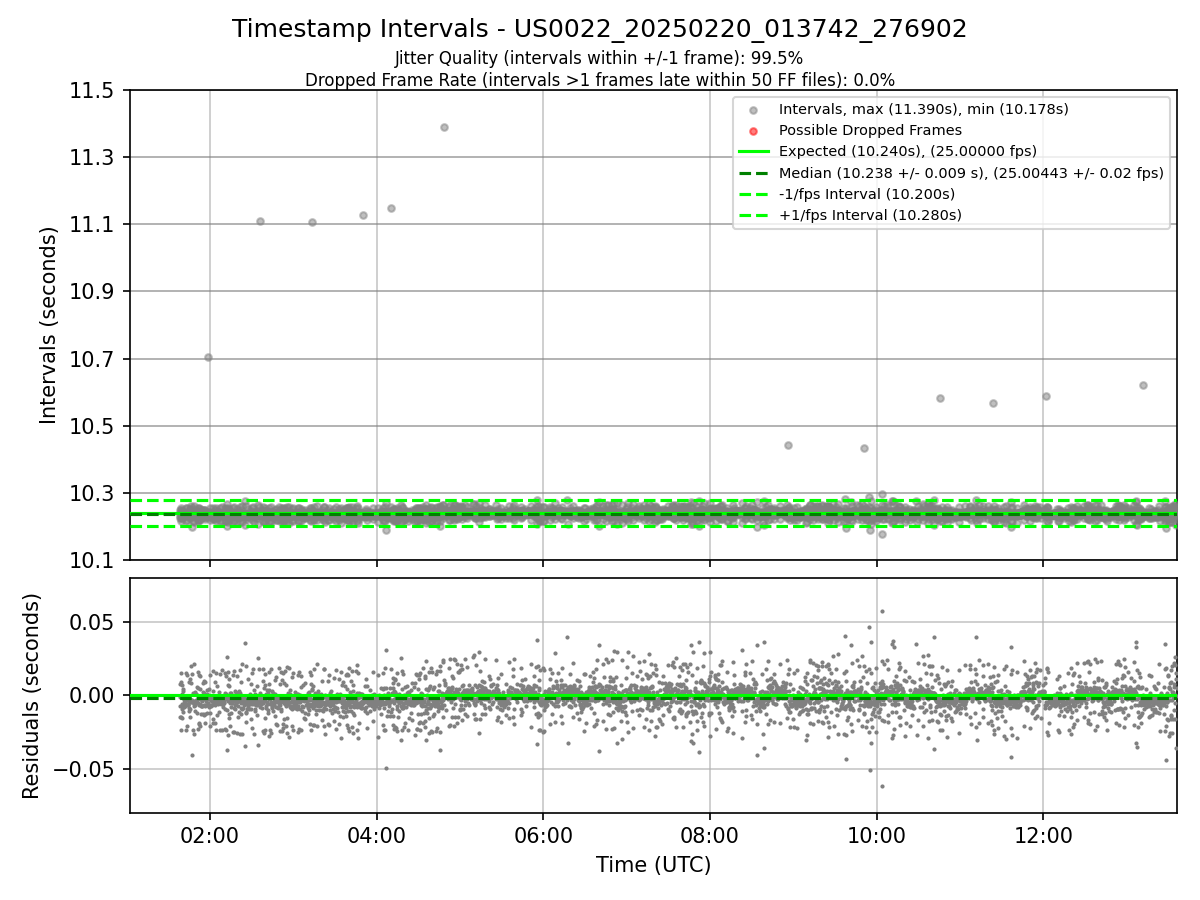The height and width of the screenshot is (900, 1200).
Task: Click the 04:00 time tick label
Action: 376,833
